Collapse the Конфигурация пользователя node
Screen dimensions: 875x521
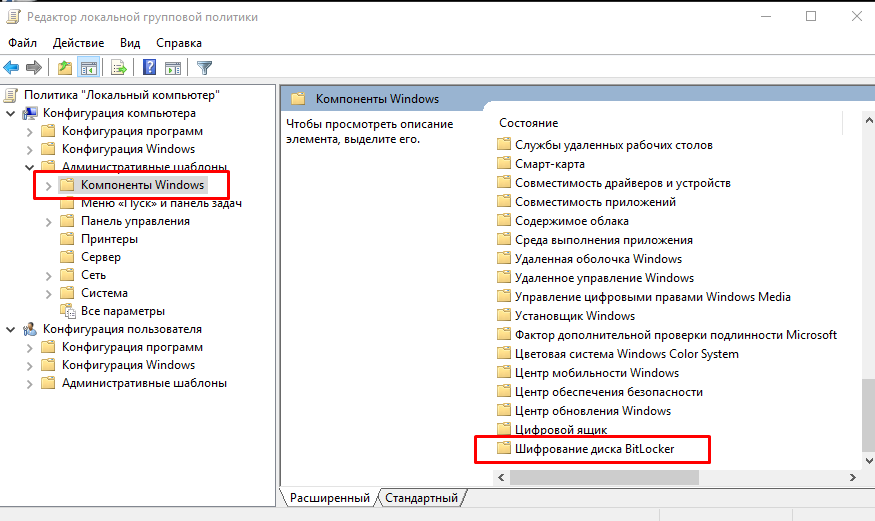click(x=10, y=329)
